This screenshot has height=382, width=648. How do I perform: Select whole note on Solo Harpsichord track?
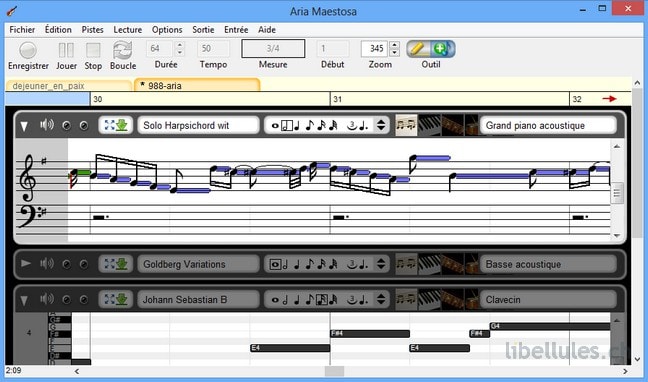(x=274, y=126)
